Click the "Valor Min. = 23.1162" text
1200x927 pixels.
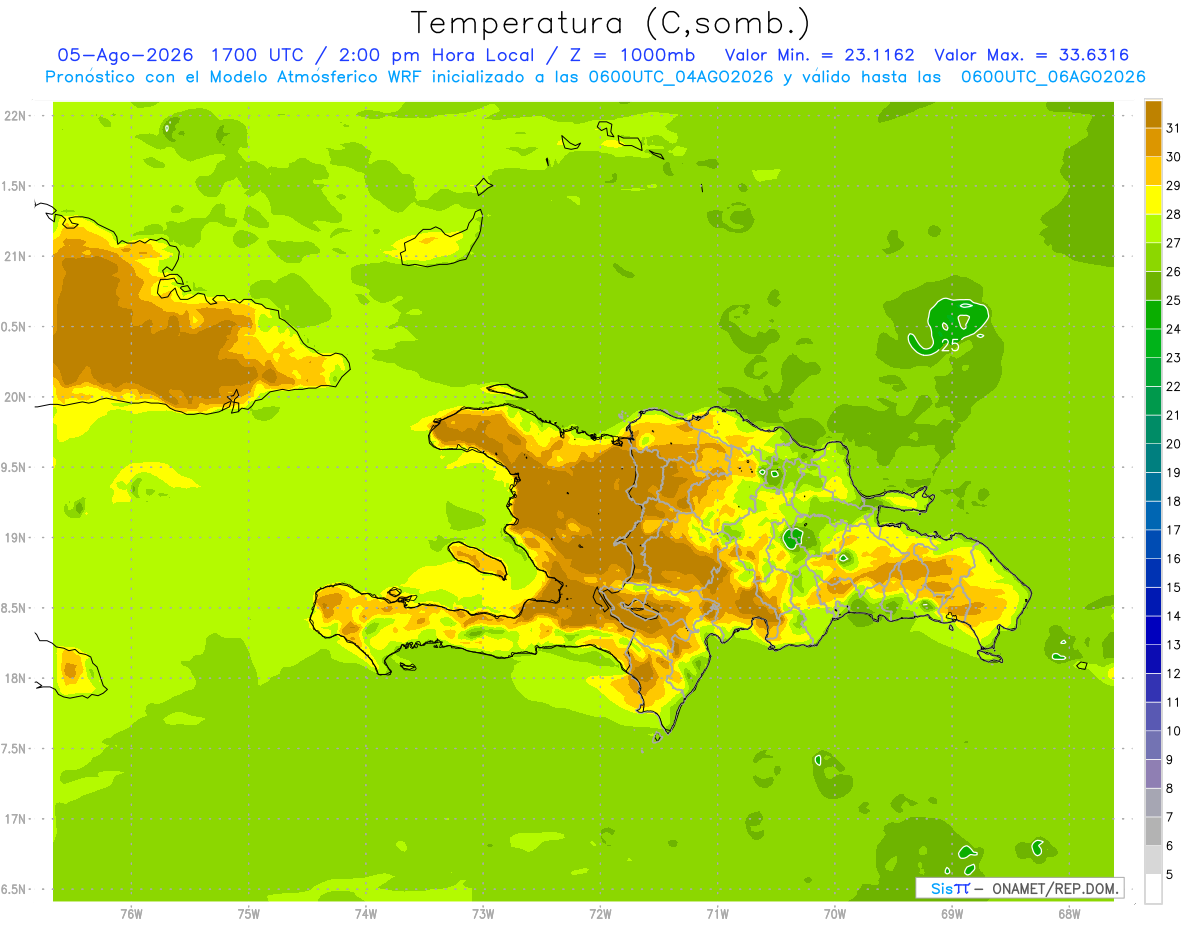pos(820,55)
